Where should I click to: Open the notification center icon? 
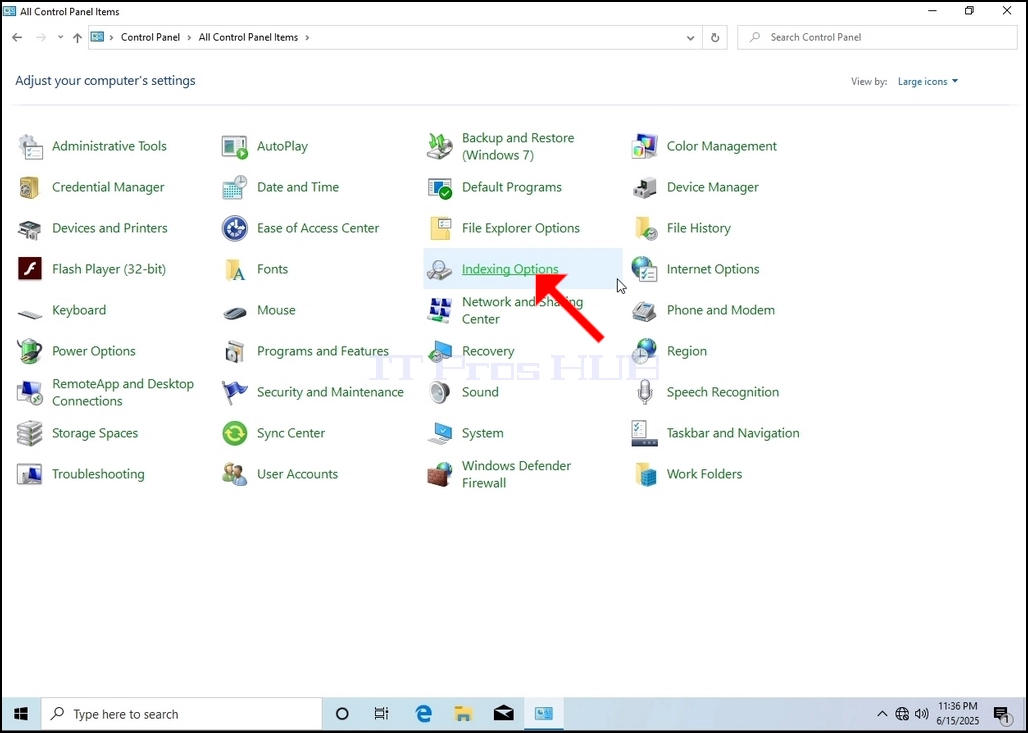pyautogui.click(x=1001, y=715)
